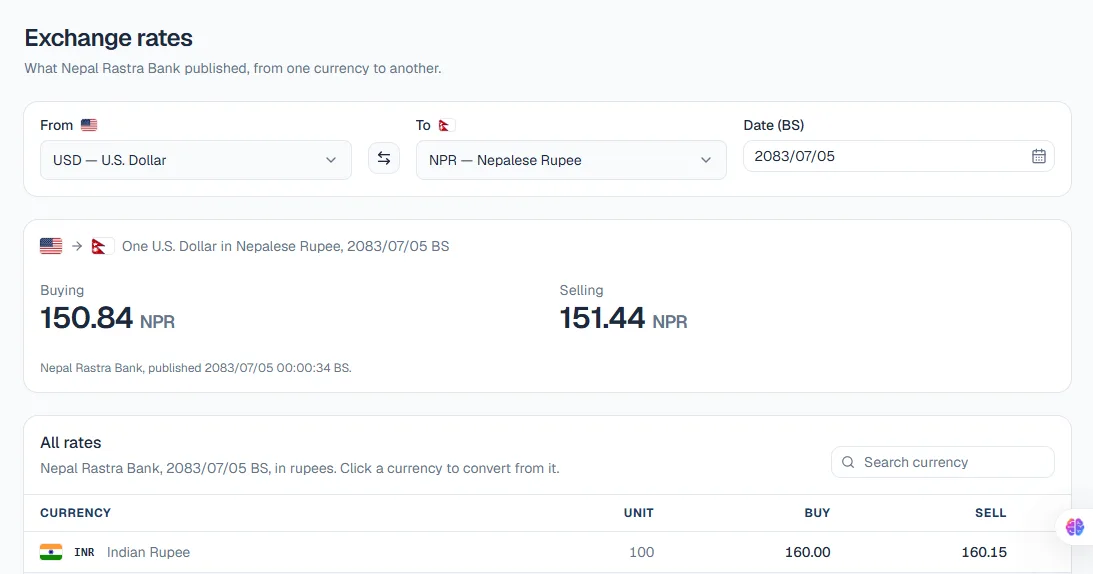Click the SELL column header
This screenshot has height=574, width=1093.
tap(991, 513)
